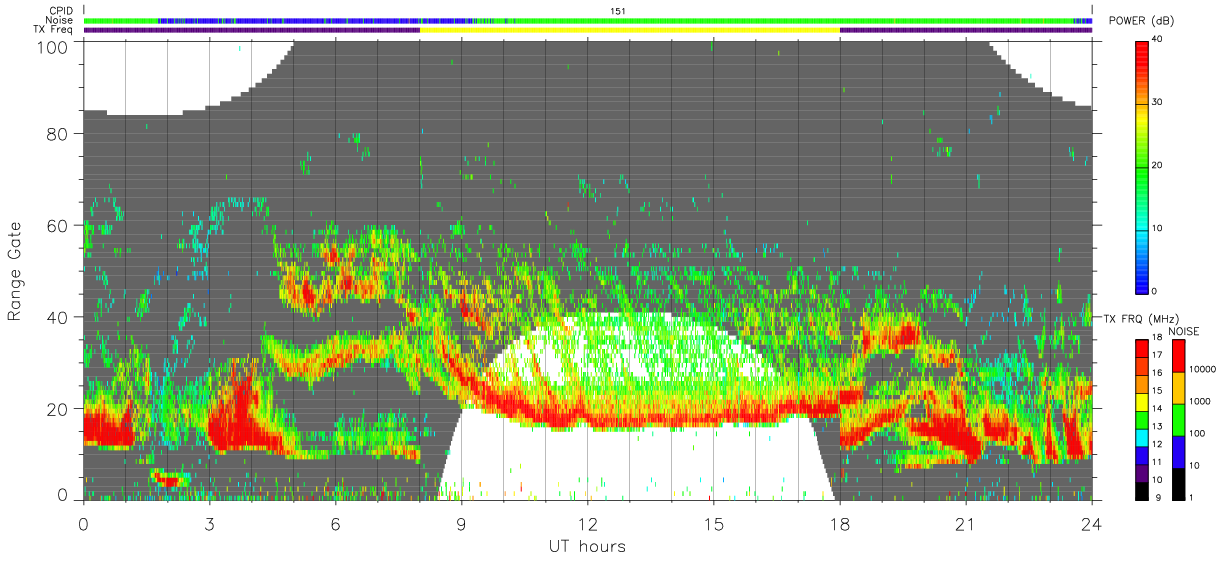
Task: Click the green band of power colorbar
Action: point(1142,170)
